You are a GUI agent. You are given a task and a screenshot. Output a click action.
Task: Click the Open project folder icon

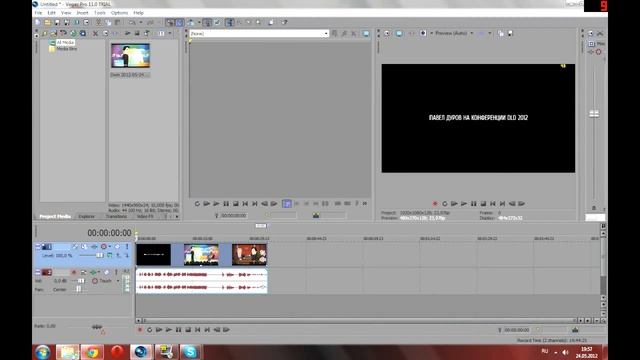(47, 22)
